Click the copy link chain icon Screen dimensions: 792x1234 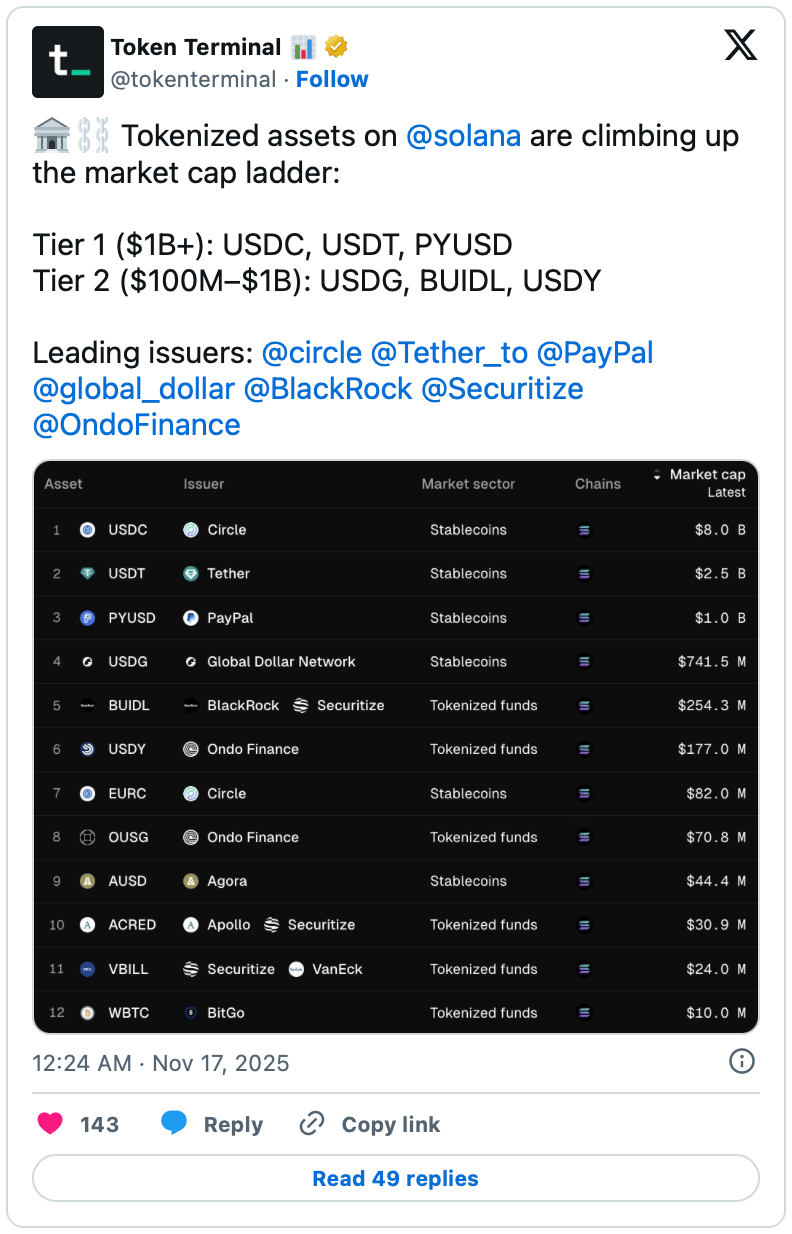pyautogui.click(x=312, y=1124)
